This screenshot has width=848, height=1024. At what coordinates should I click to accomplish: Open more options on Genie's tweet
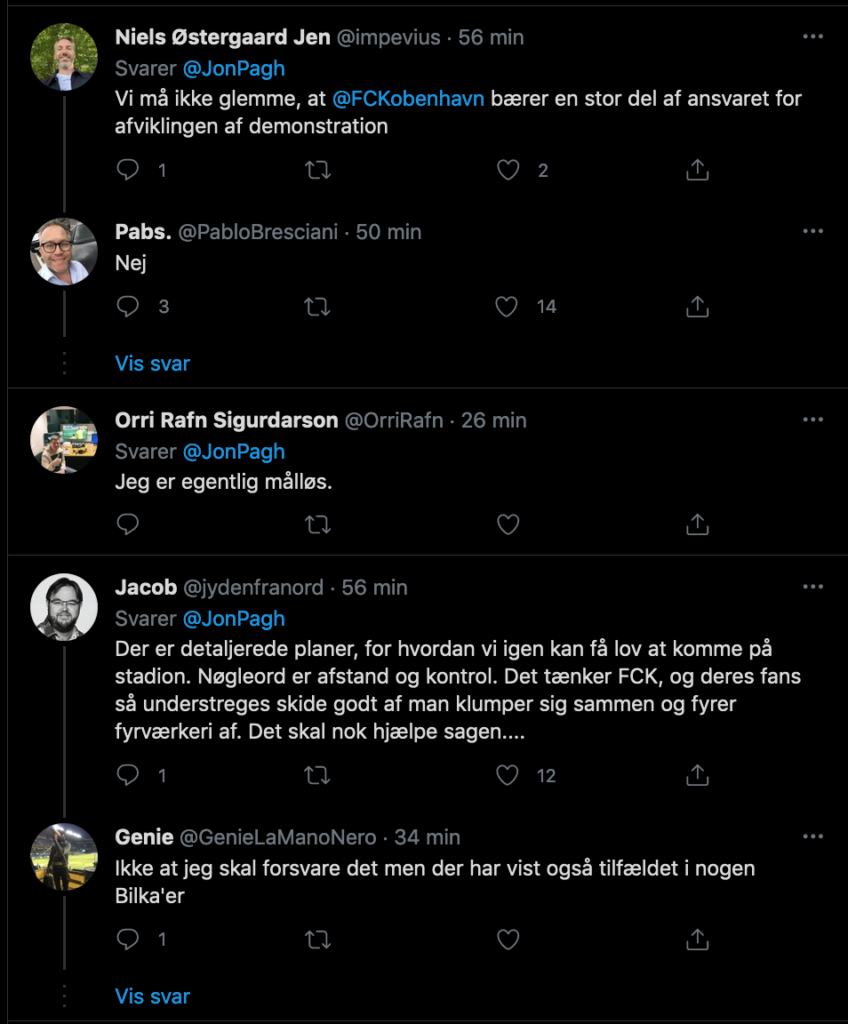(x=813, y=837)
